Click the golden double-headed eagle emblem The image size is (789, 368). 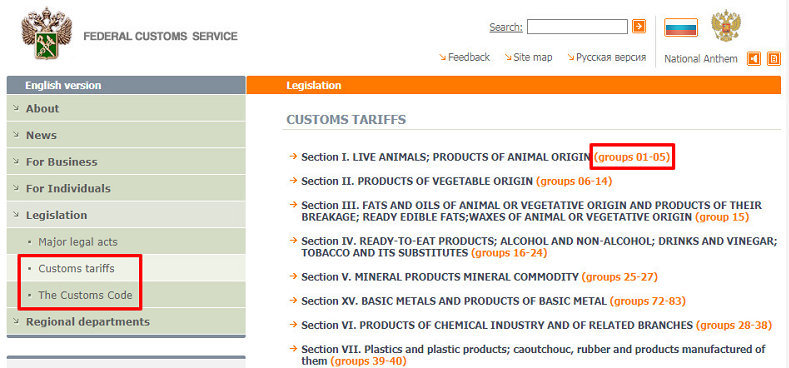tap(726, 26)
